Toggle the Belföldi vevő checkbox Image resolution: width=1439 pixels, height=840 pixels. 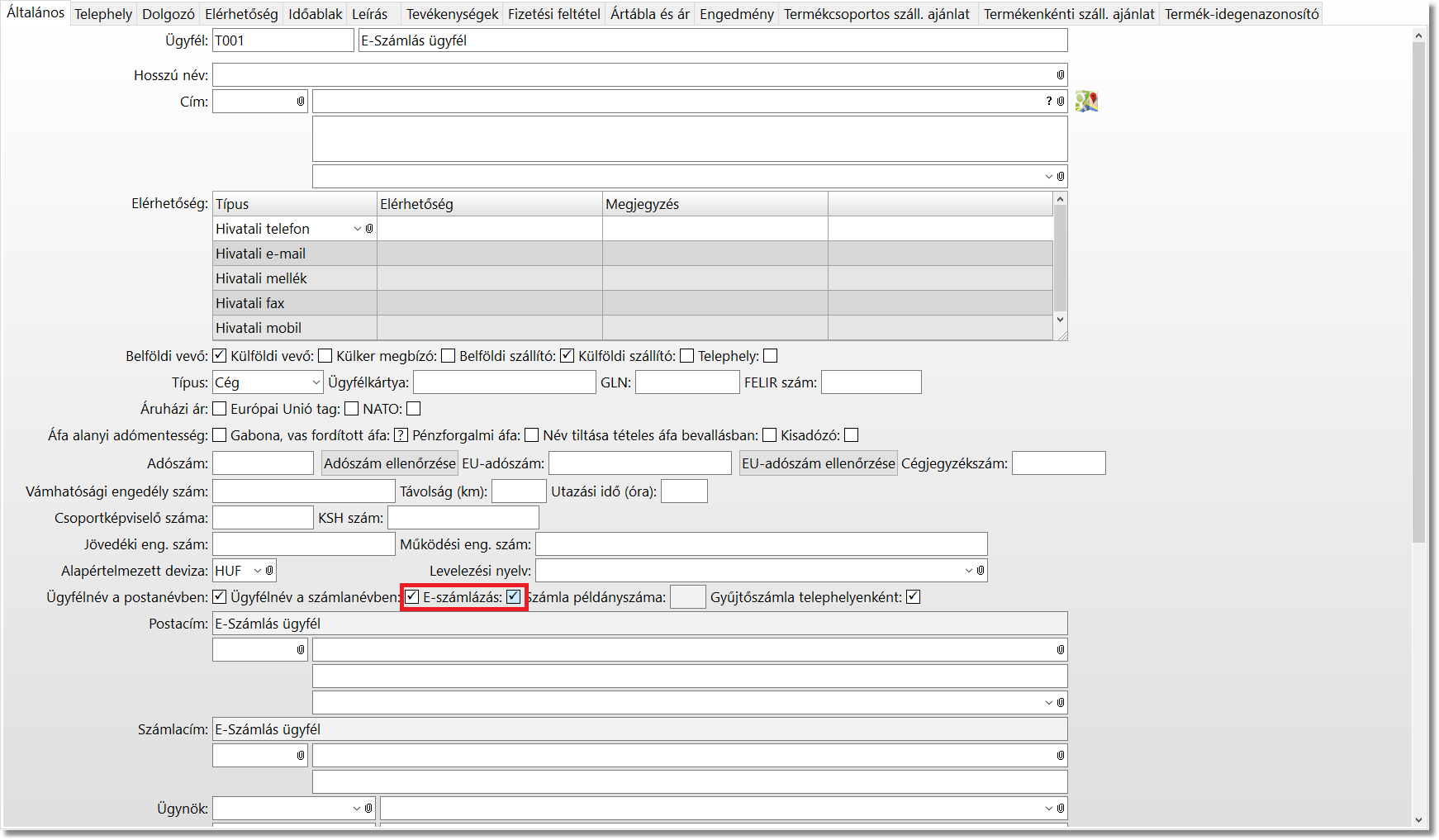(x=220, y=356)
